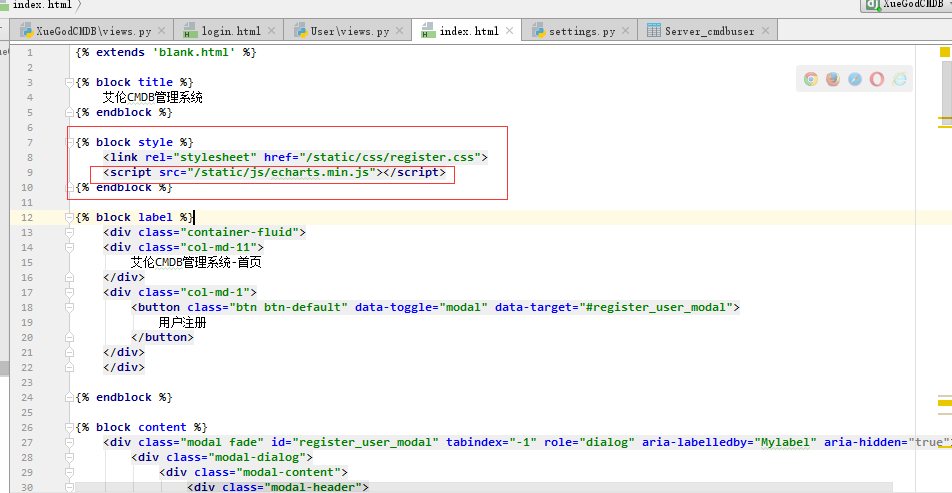Click fold end marker on line 10
Screen dimensions: 952x493
[69, 188]
